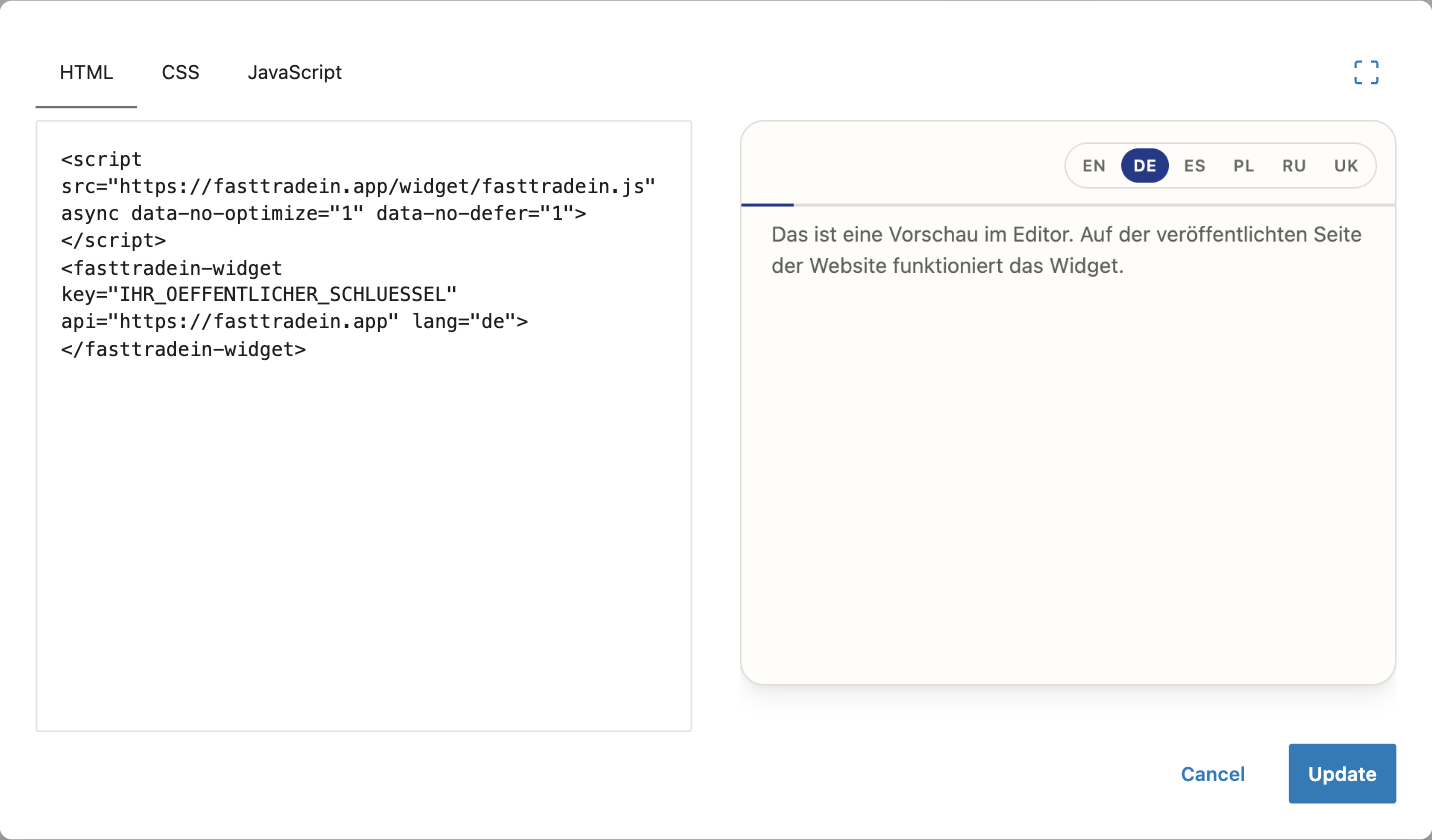
Task: Set preview language to UK
Action: [x=1346, y=166]
